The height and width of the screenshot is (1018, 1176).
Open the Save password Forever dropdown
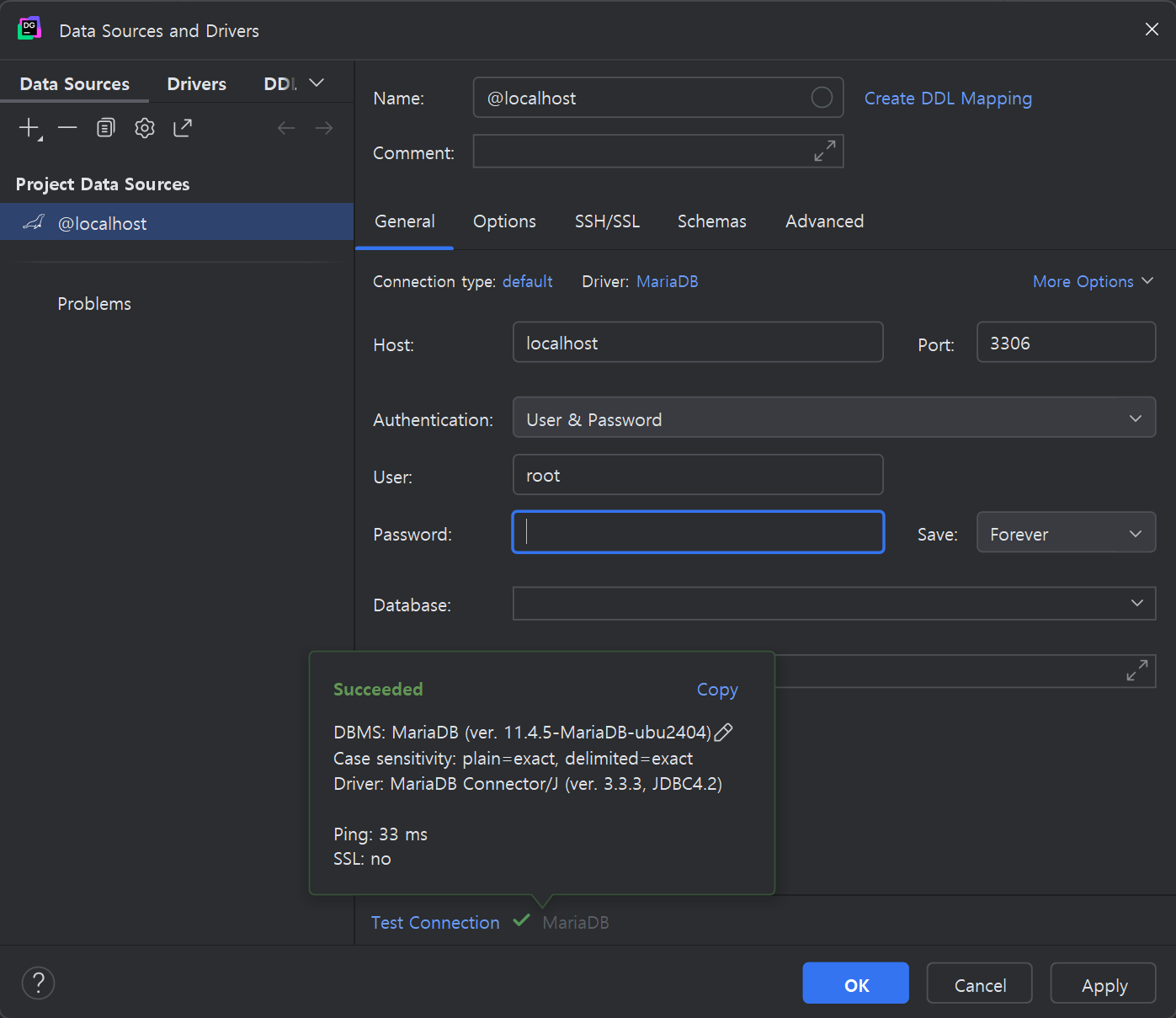[1066, 533]
